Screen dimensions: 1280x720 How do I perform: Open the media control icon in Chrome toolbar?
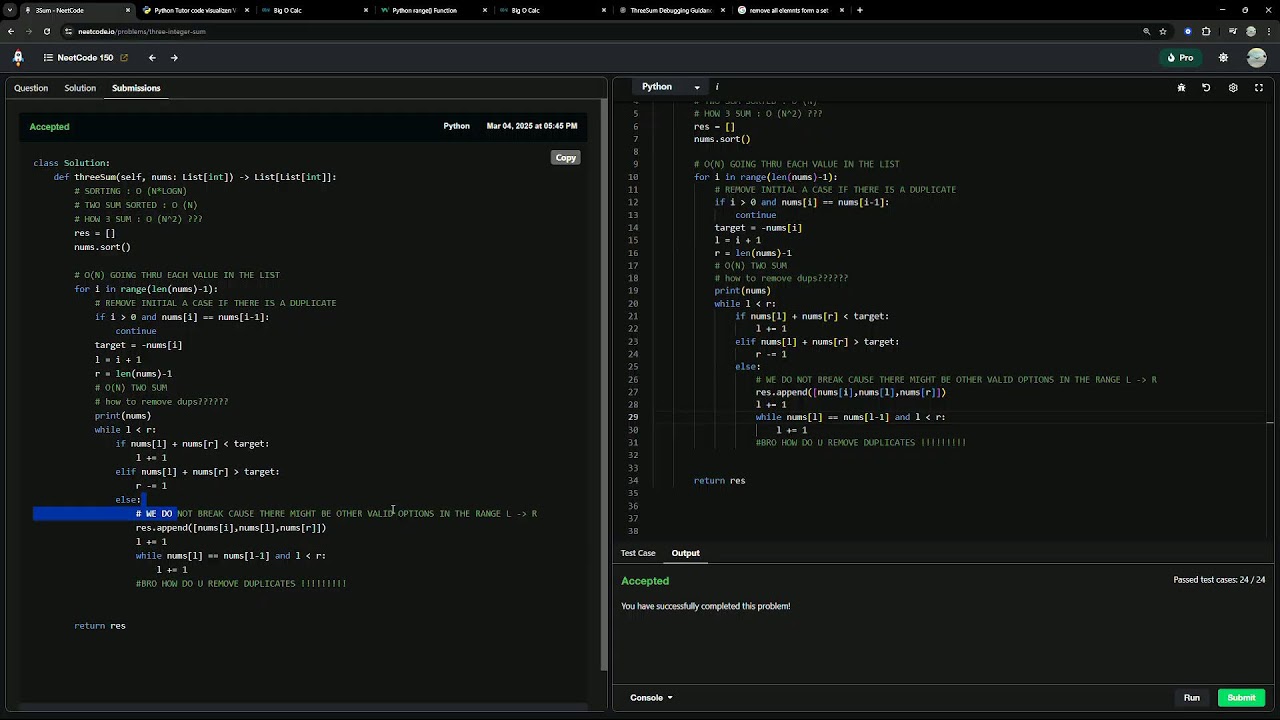(x=1232, y=32)
